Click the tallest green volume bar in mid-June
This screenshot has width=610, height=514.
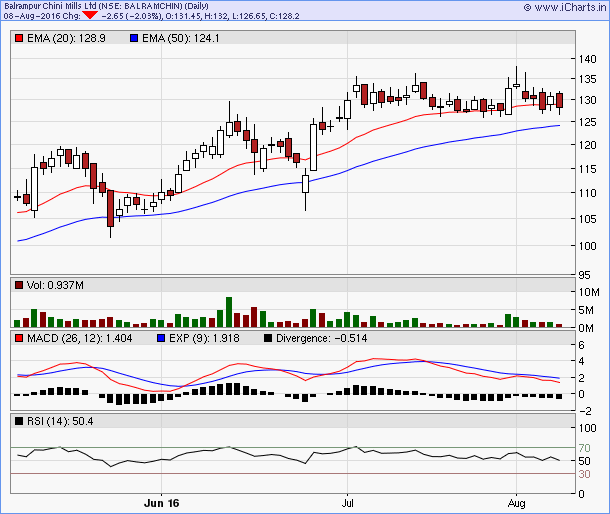229,312
